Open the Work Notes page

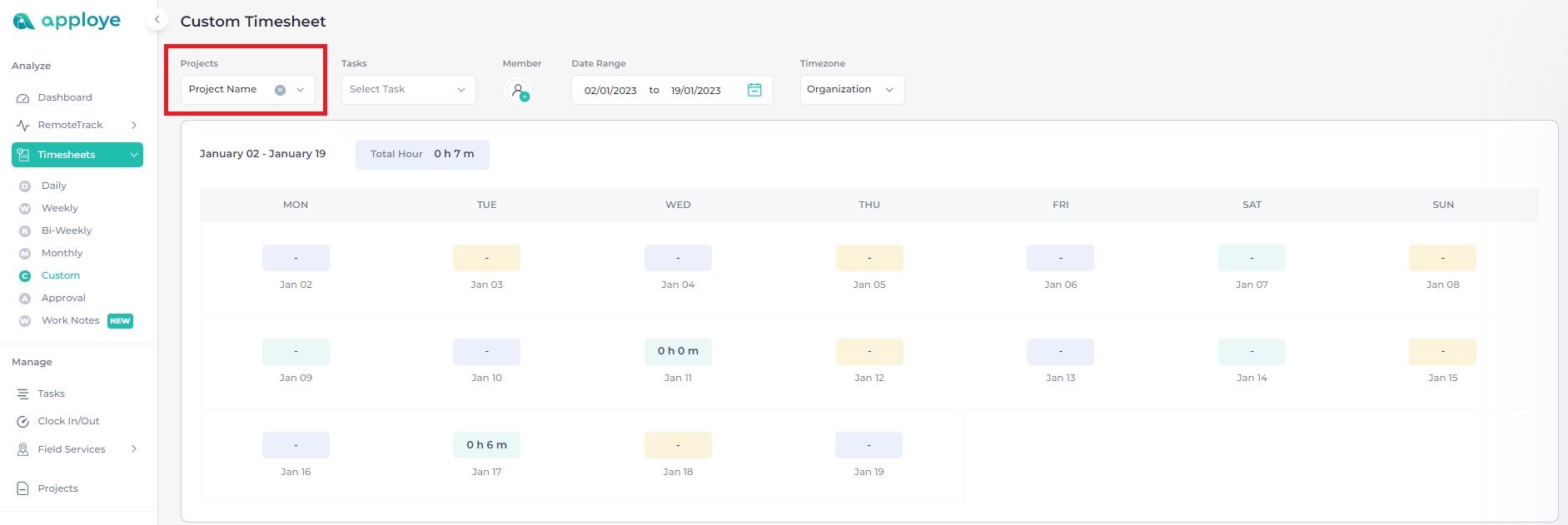pos(71,320)
